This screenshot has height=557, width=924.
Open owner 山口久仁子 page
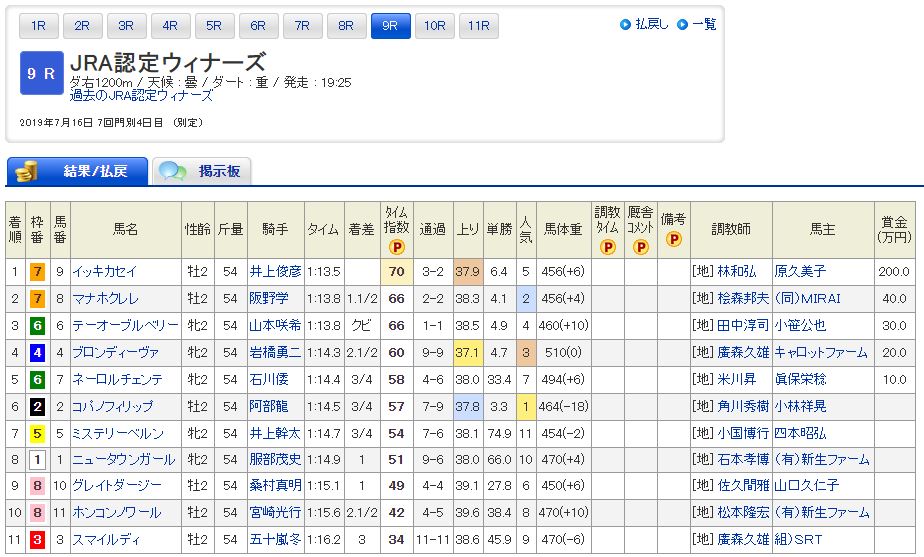tap(807, 486)
